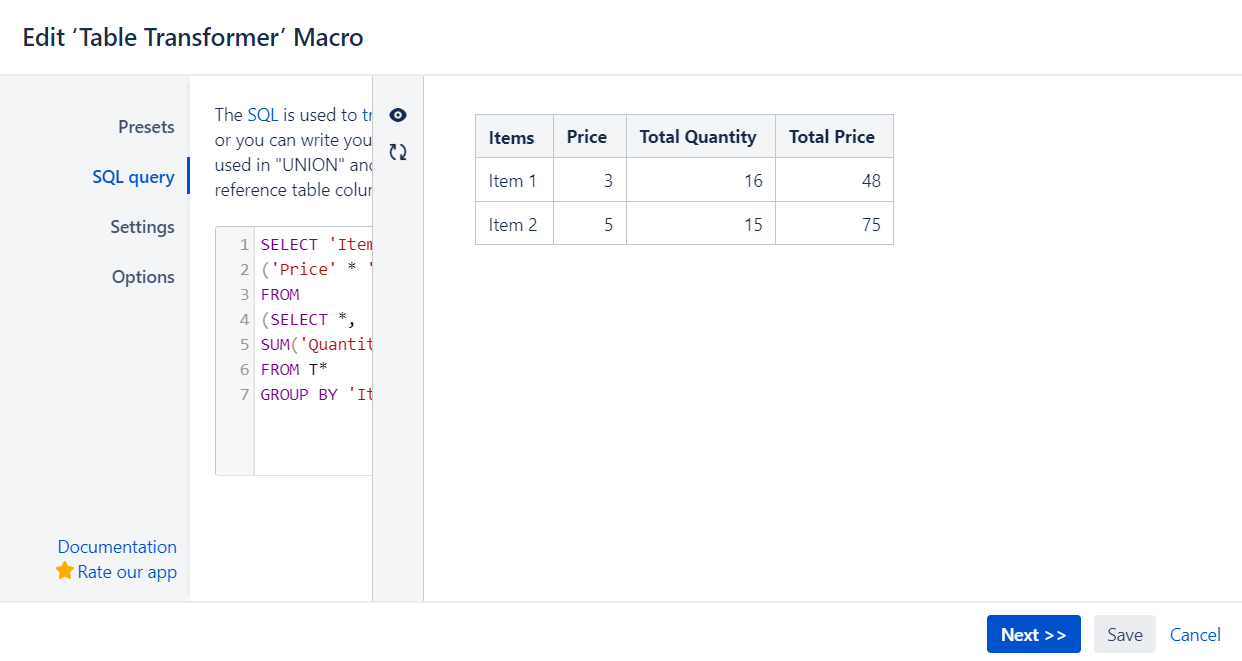Save the Table Transformer macro
Screen dimensions: 1242x661
point(1124,634)
